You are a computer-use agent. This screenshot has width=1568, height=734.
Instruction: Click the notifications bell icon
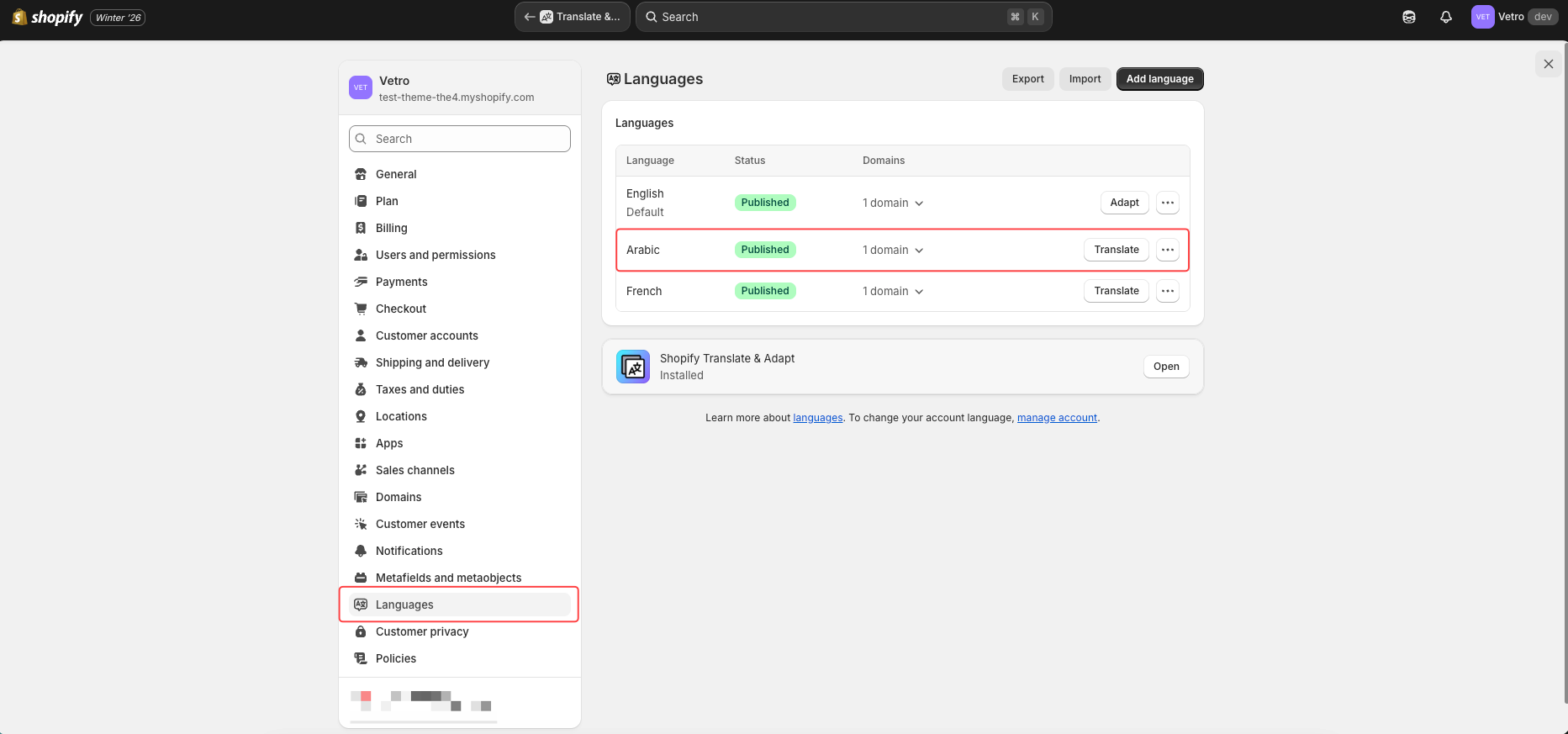point(1445,17)
